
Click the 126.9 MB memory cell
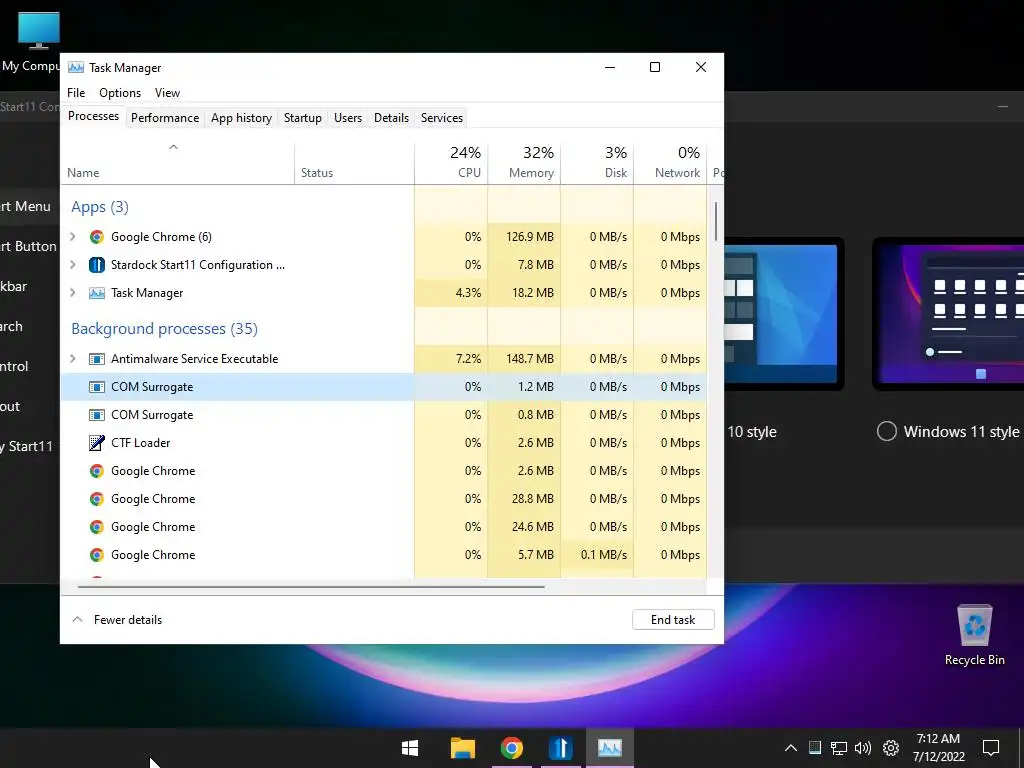point(524,236)
